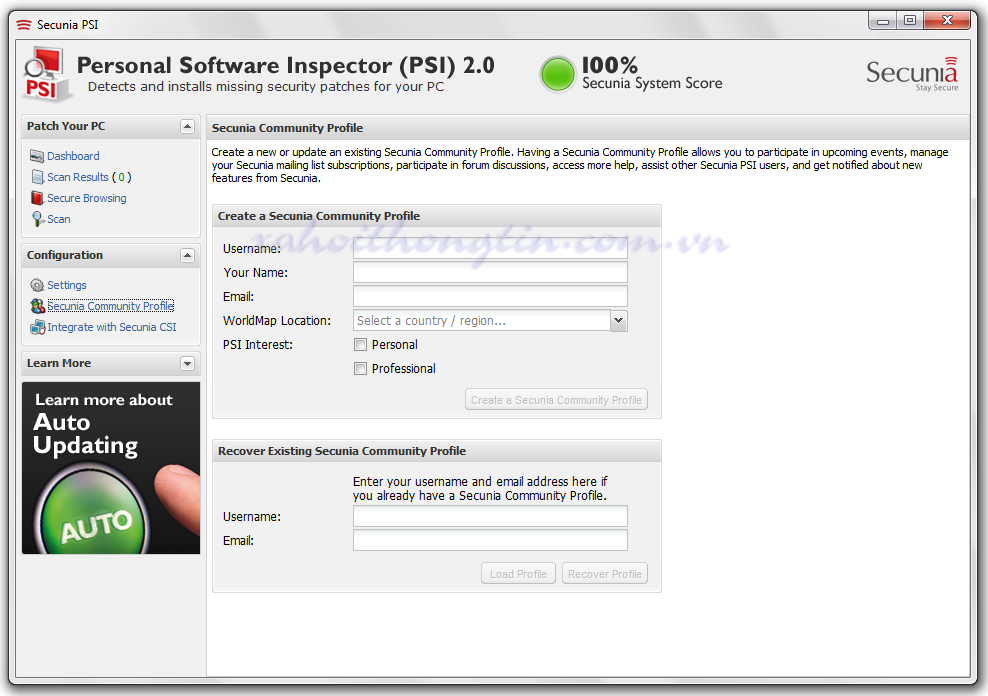Click the Secunia Community Profile people icon
Image resolution: width=988 pixels, height=696 pixels.
pyautogui.click(x=38, y=306)
